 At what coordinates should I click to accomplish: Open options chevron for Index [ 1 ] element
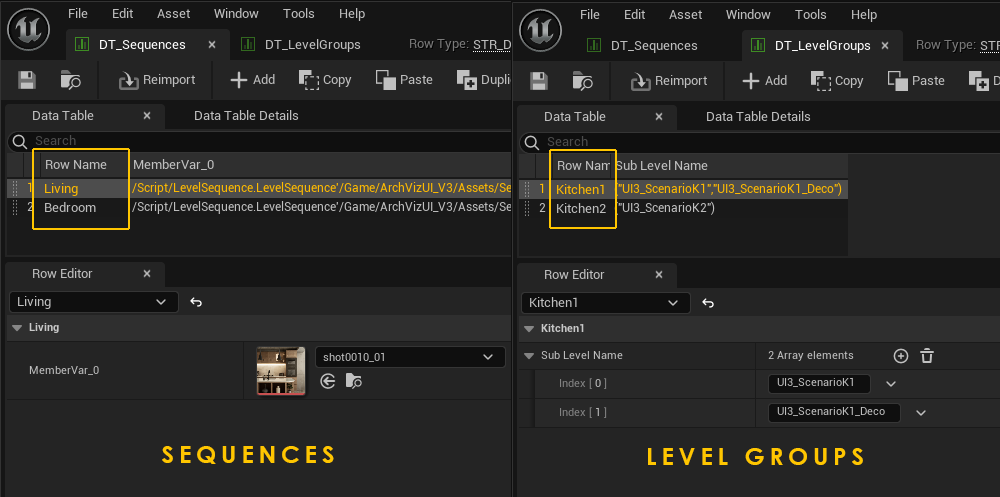click(921, 412)
